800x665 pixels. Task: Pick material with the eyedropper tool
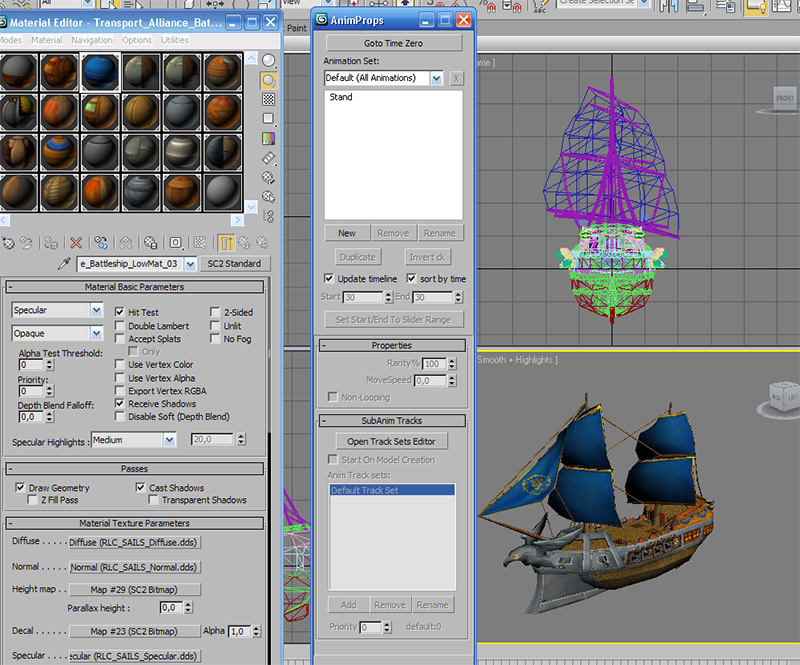[x=64, y=263]
